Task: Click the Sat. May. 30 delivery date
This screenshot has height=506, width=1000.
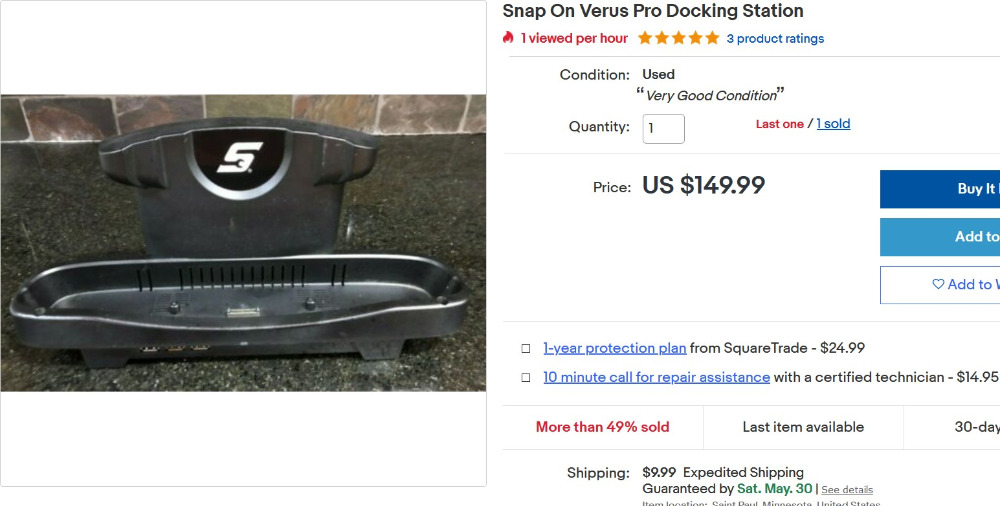Action: (x=774, y=489)
